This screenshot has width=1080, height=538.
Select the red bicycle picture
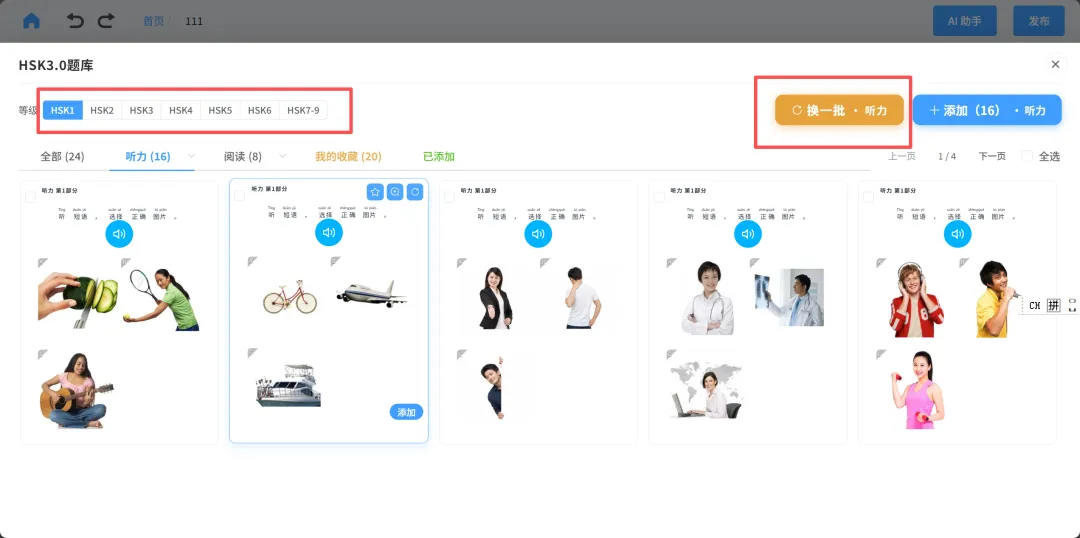point(290,297)
